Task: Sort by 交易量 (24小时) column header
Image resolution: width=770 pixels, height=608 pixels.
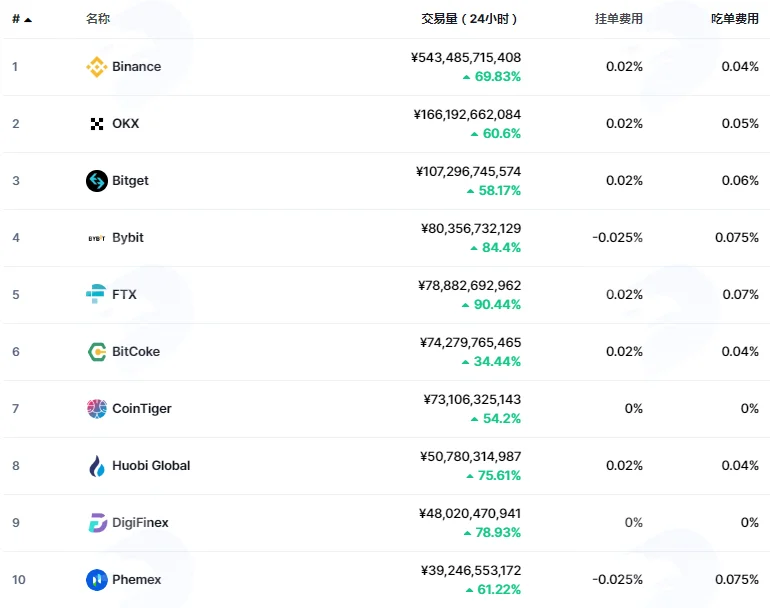Action: coord(469,19)
